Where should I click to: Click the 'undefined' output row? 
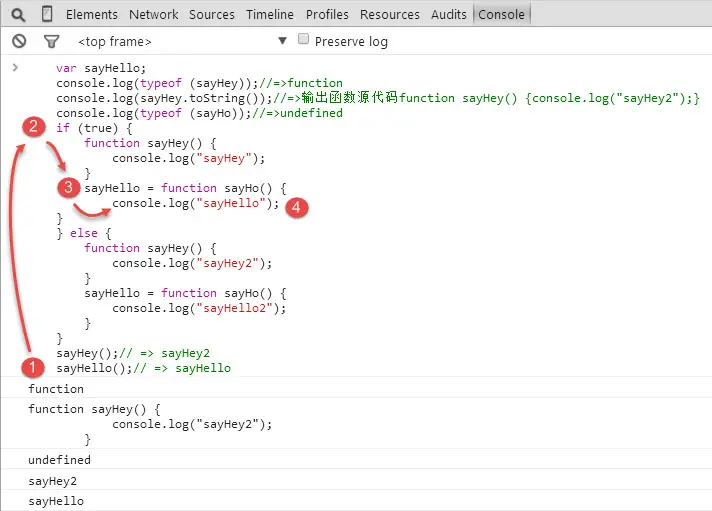(x=356, y=460)
